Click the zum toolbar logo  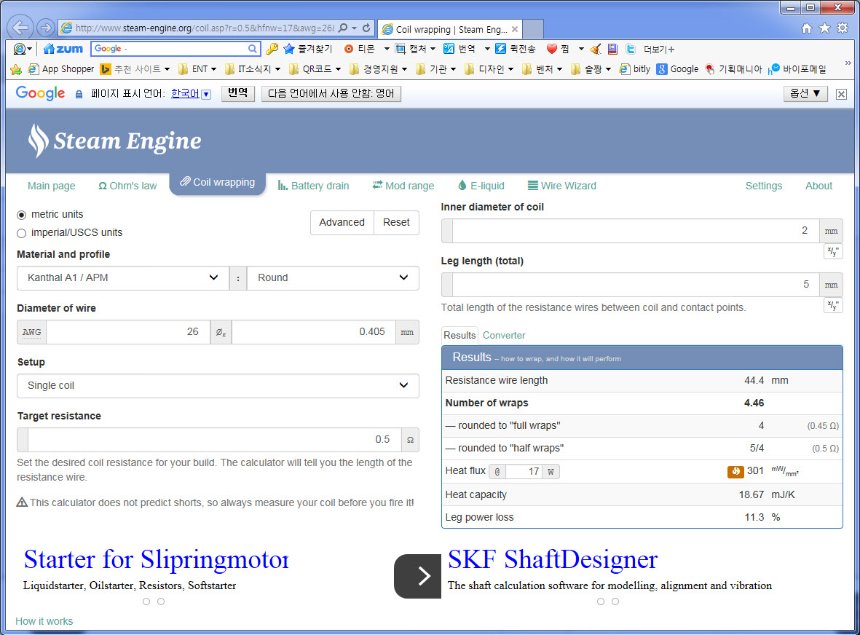(x=63, y=49)
